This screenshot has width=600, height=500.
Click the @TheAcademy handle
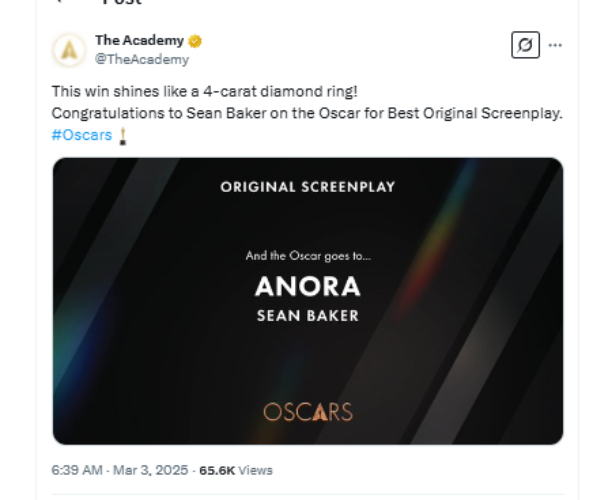point(141,60)
